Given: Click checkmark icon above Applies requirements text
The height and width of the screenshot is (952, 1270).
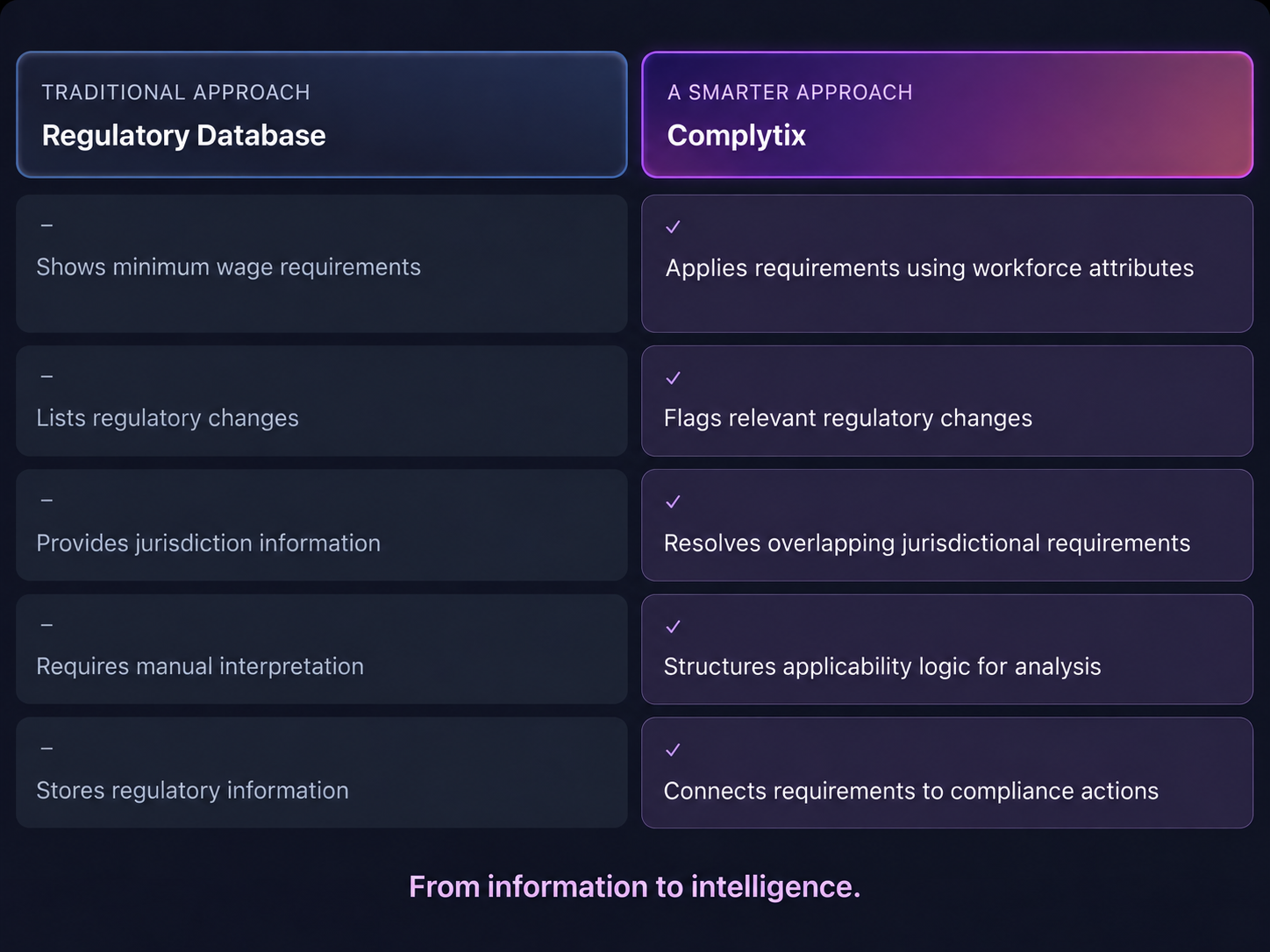Looking at the screenshot, I should (x=674, y=227).
